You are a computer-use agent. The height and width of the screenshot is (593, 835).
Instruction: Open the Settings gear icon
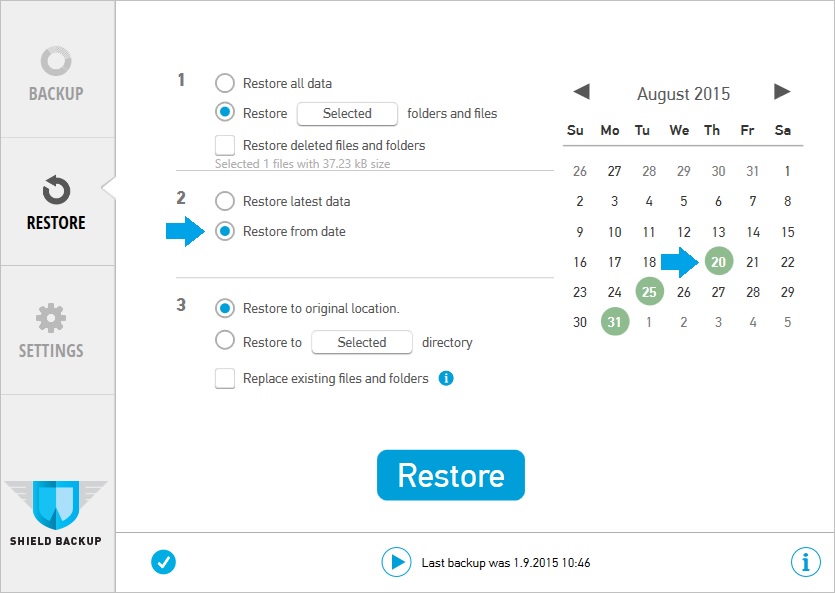51,318
